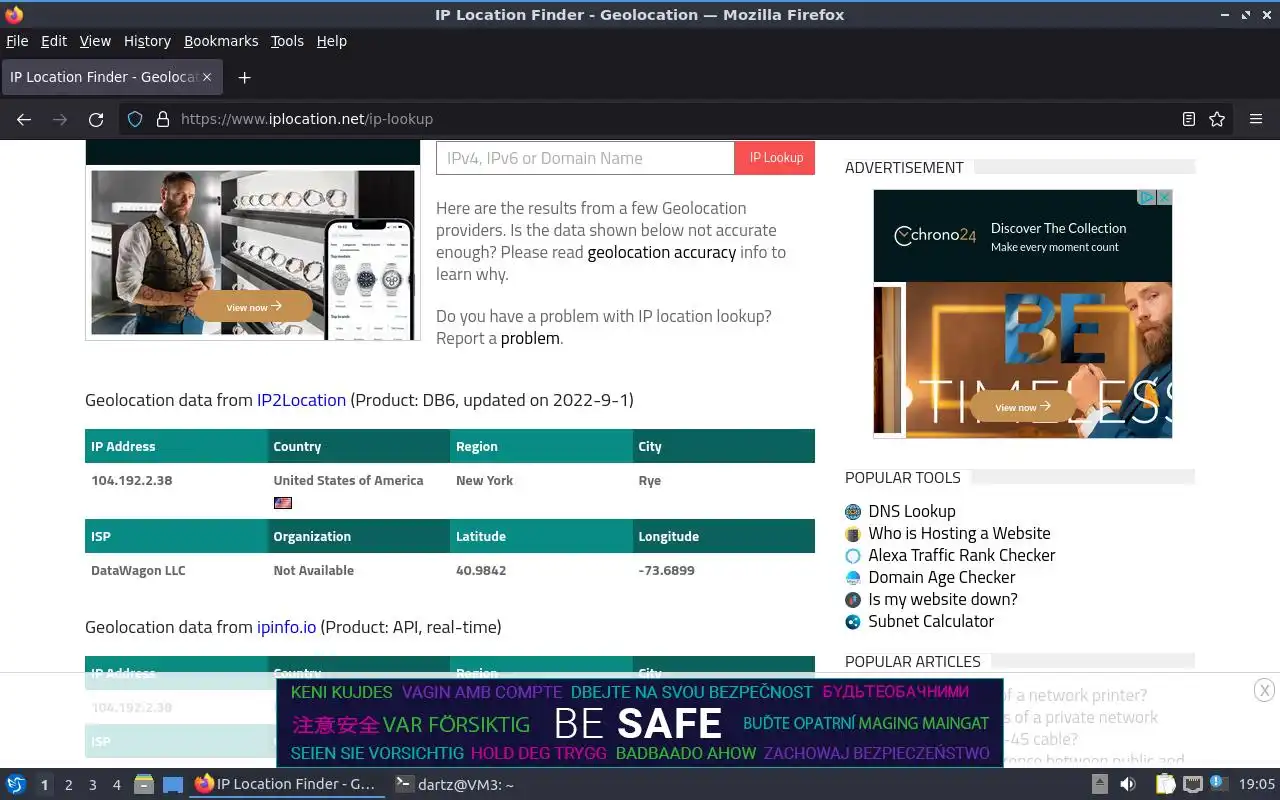Open Domain Age Checker link
Screen dimensions: 1280x800
(x=942, y=577)
